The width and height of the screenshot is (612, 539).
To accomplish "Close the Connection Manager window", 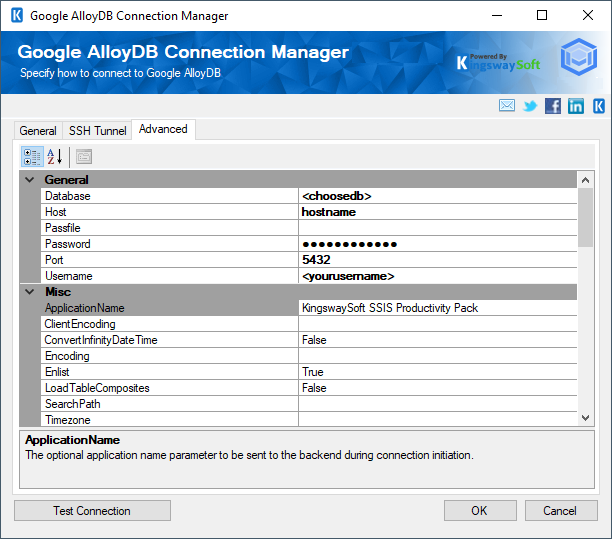I will pyautogui.click(x=588, y=16).
